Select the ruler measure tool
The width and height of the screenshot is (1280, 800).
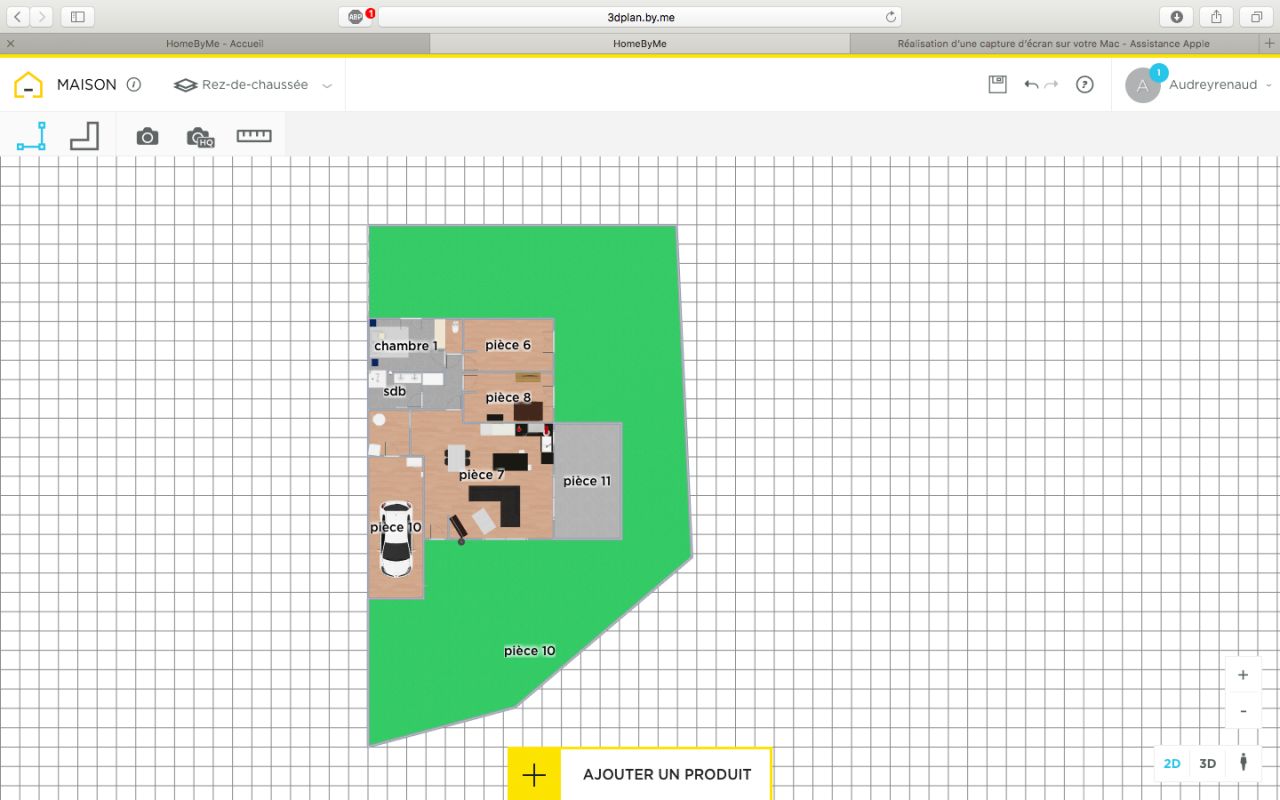pyautogui.click(x=254, y=136)
